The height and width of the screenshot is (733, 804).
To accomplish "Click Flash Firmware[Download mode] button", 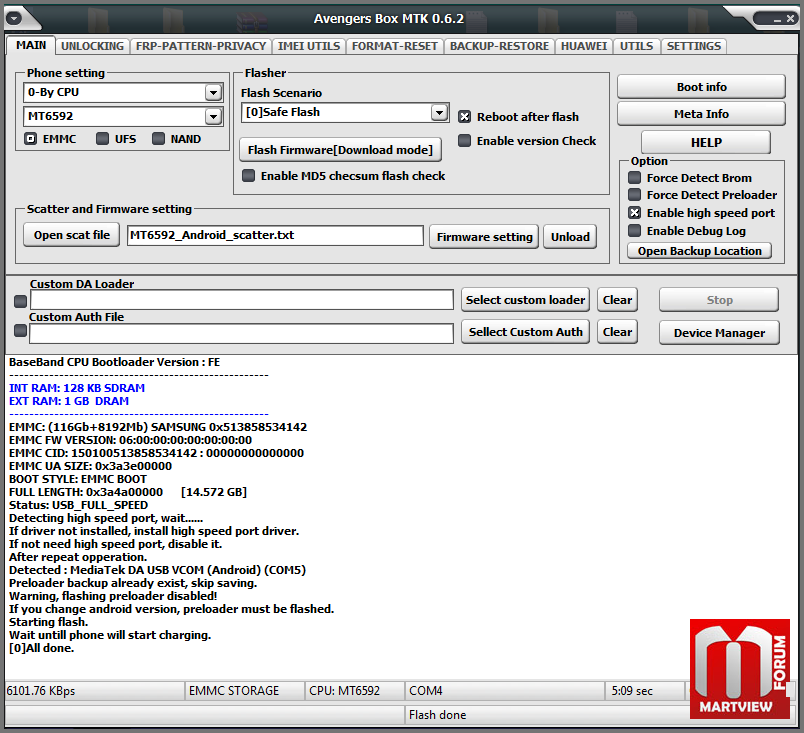I will pyautogui.click(x=341, y=150).
